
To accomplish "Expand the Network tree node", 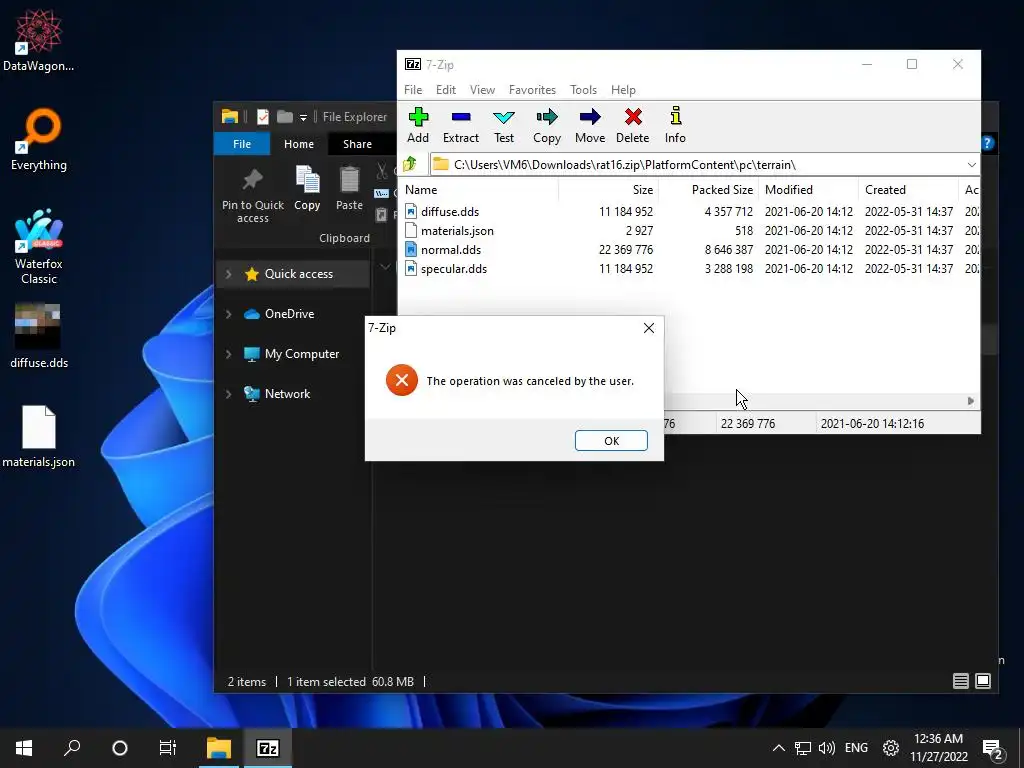I will pyautogui.click(x=229, y=394).
